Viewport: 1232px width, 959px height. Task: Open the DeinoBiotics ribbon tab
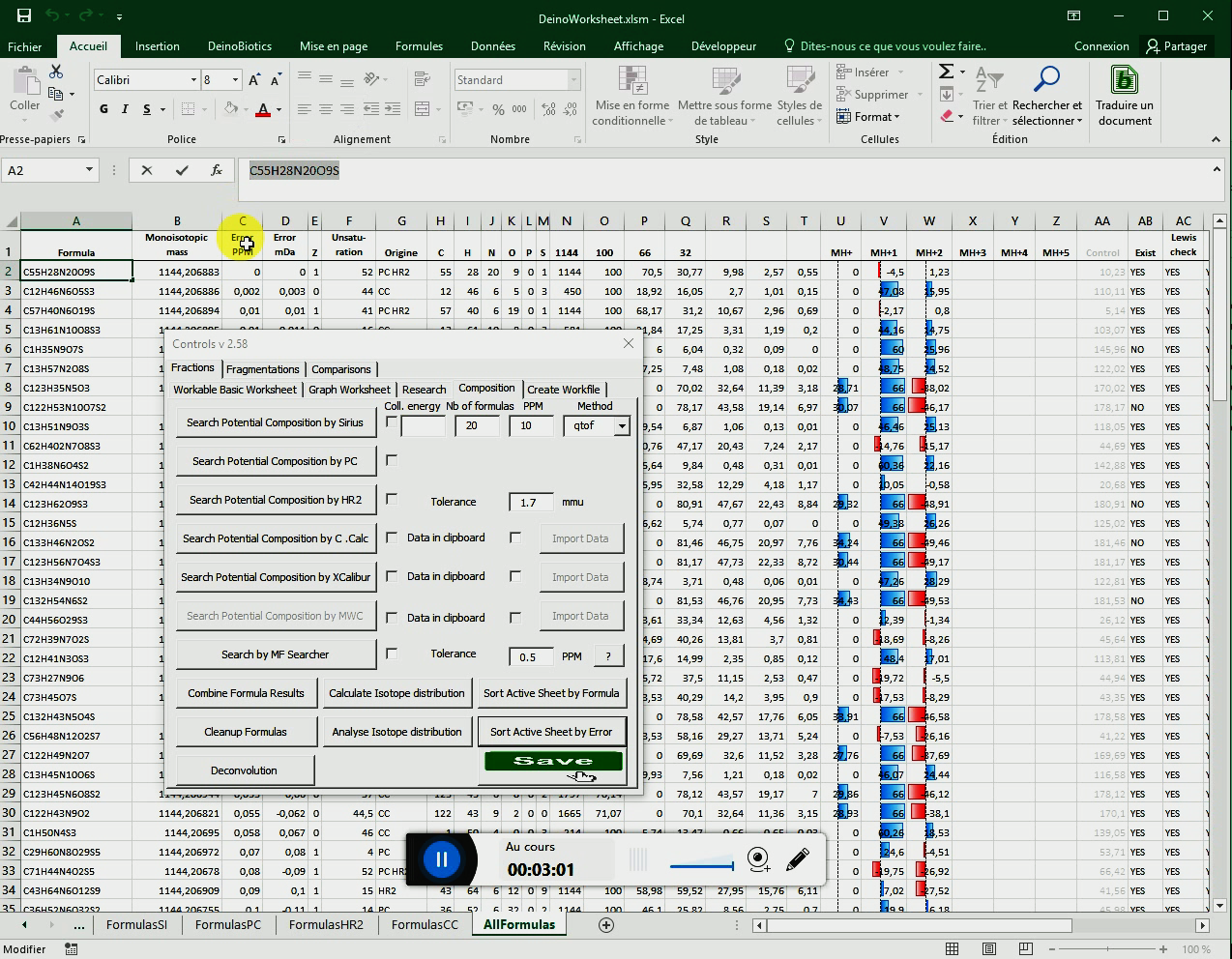pos(240,46)
